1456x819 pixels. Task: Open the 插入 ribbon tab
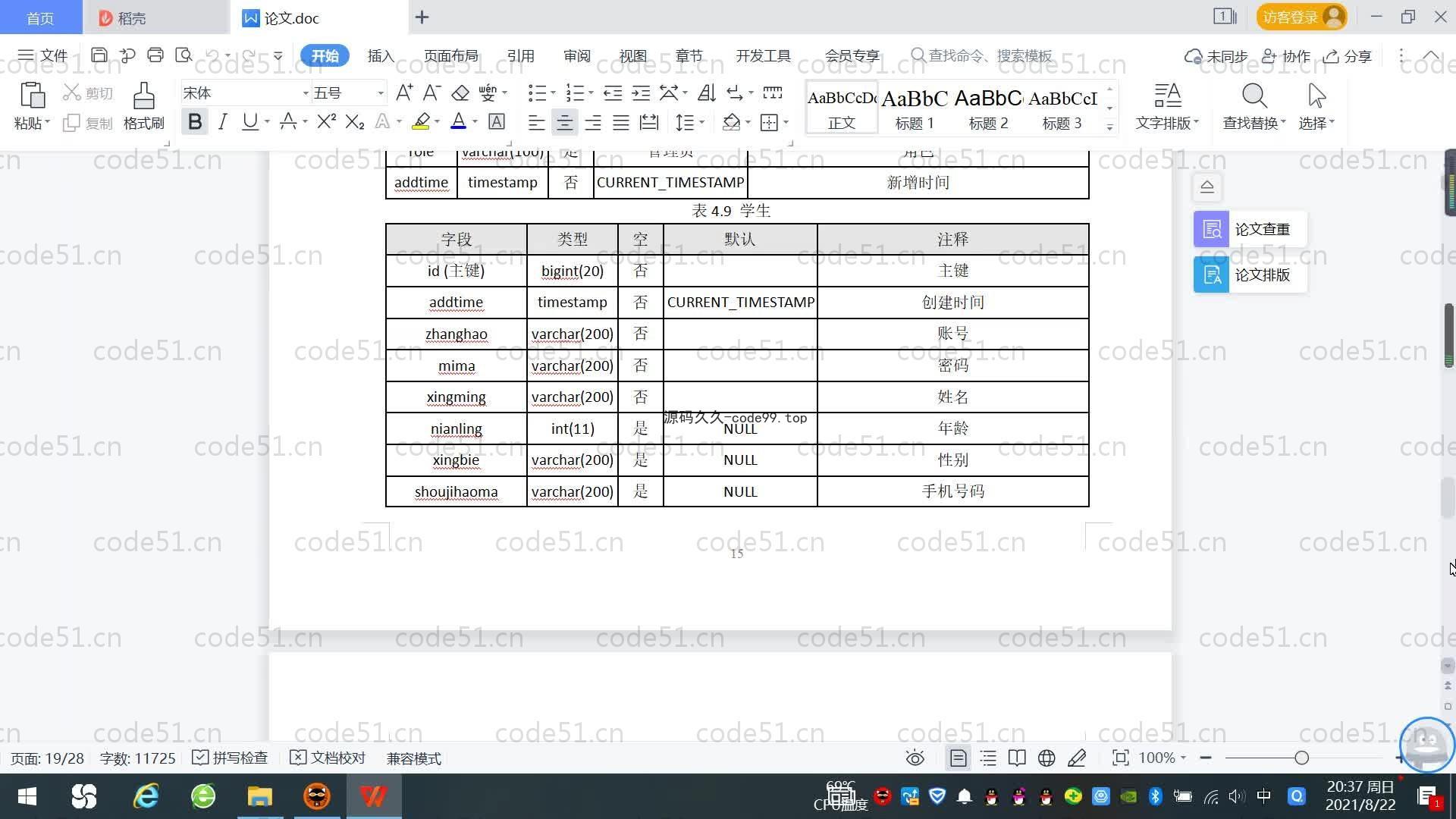tap(381, 56)
